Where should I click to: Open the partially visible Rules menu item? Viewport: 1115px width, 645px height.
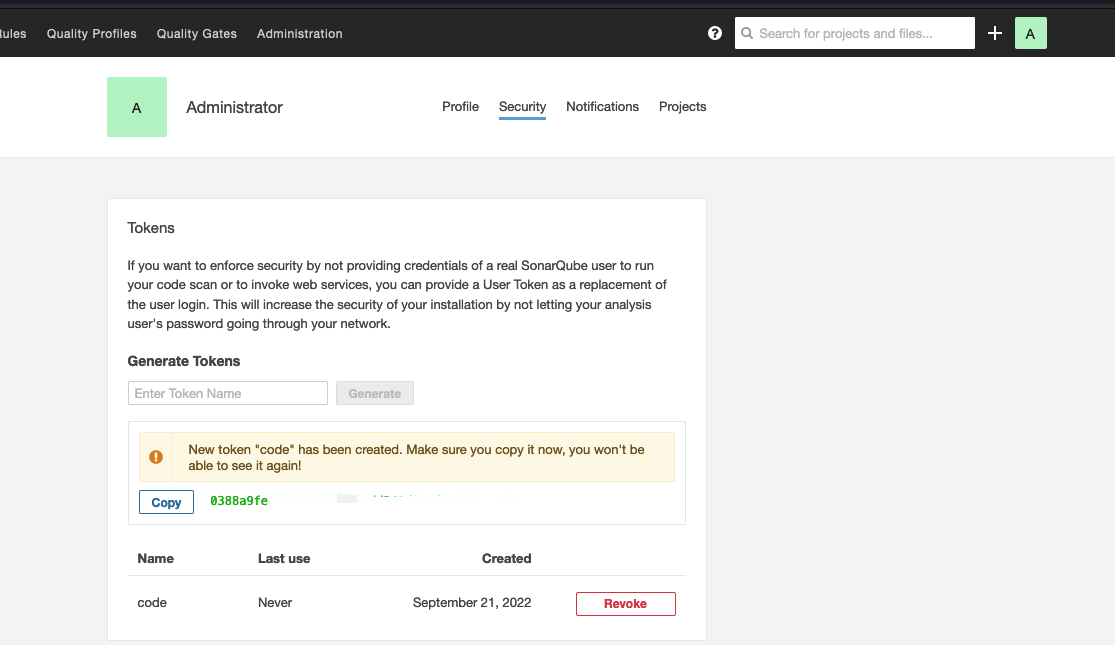(13, 33)
